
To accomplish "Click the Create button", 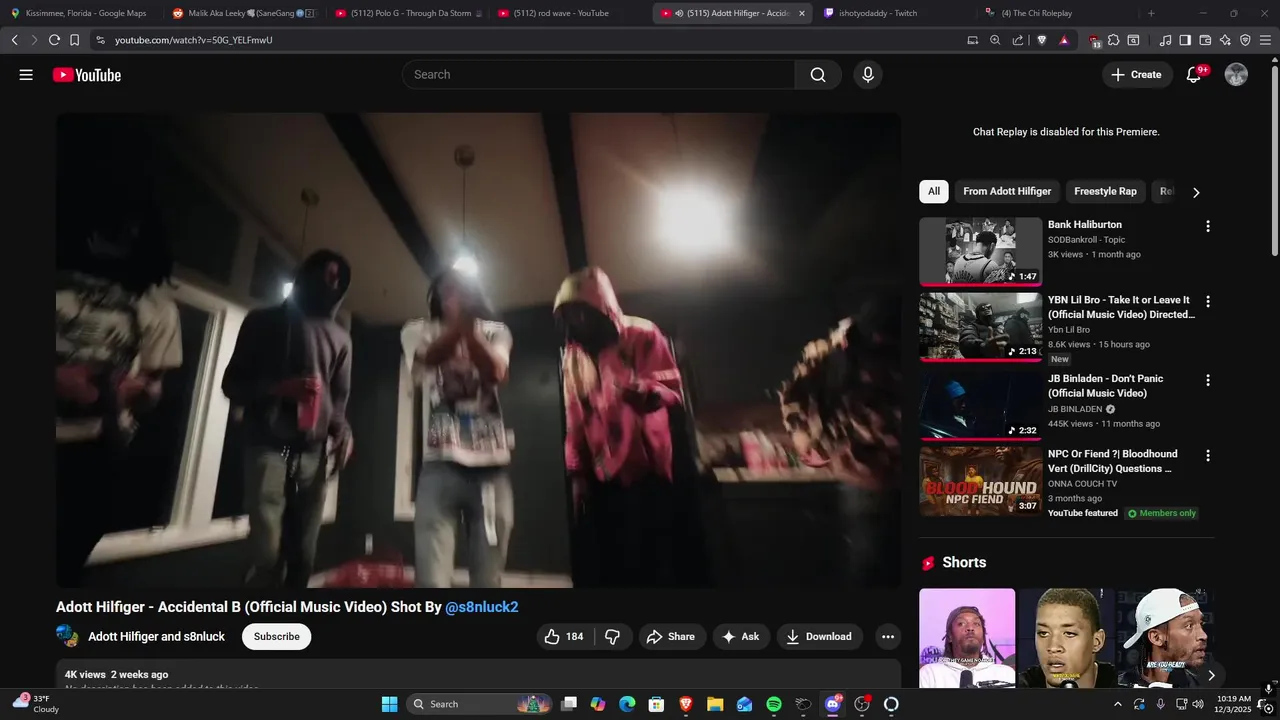I will pyautogui.click(x=1137, y=75).
